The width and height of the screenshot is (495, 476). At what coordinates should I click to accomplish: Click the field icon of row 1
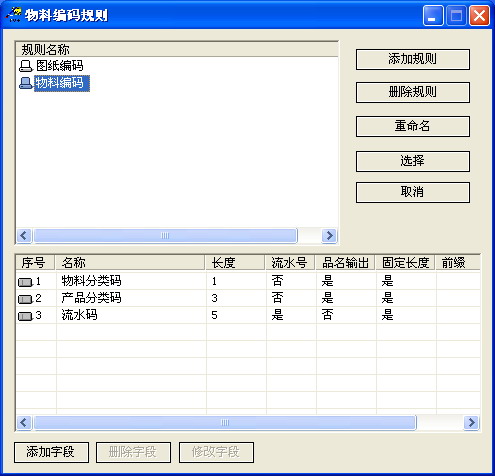click(x=25, y=282)
